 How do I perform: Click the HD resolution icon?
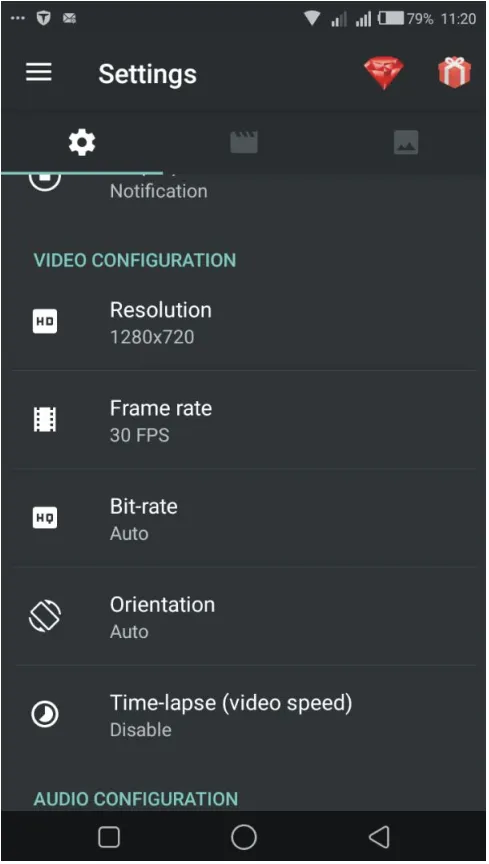(x=45, y=321)
